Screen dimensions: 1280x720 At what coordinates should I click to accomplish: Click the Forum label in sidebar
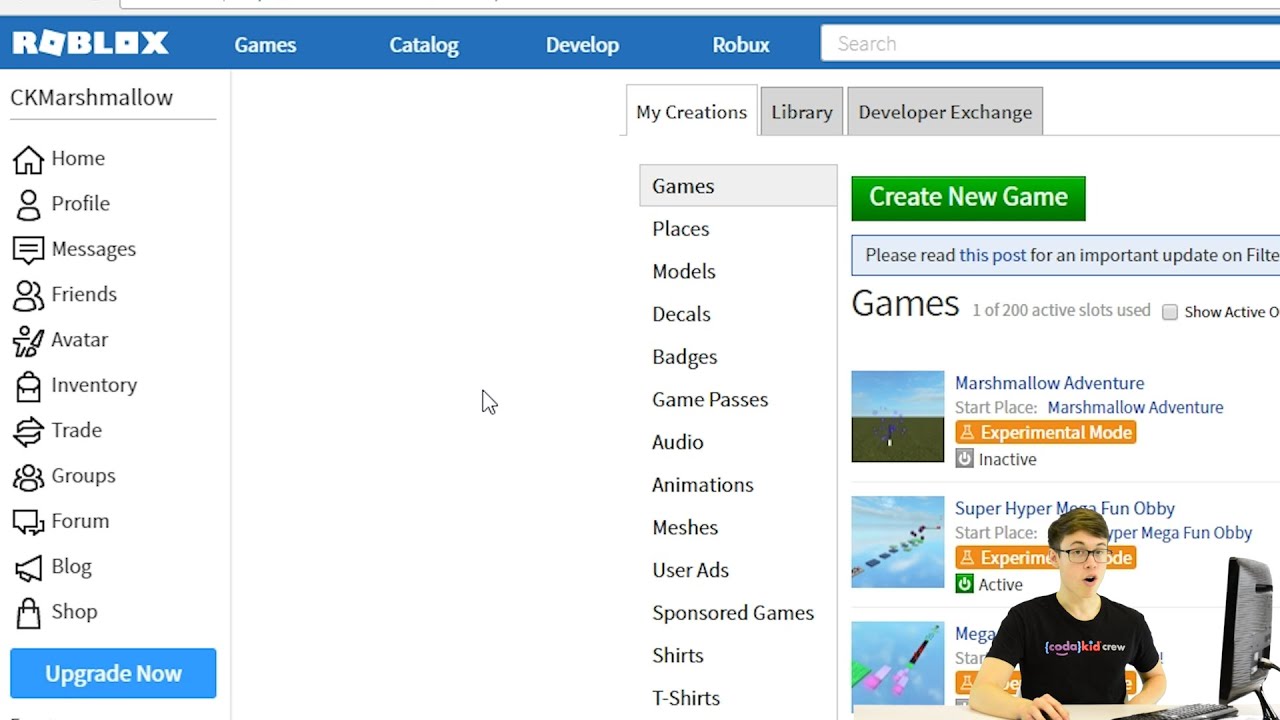(80, 521)
